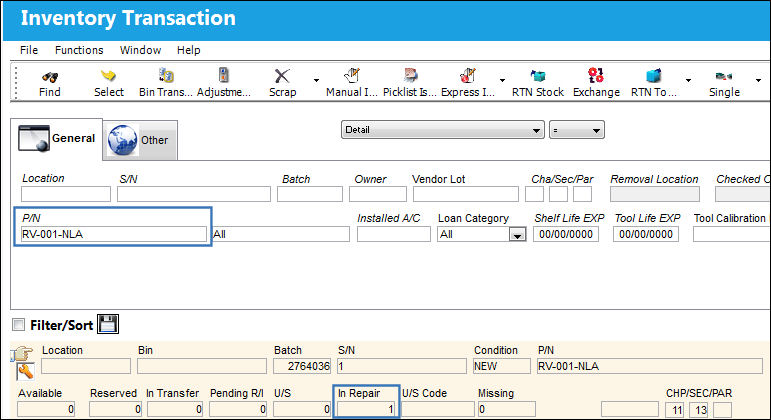Screen dimensions: 771x420
Task: Click the In Transfer quantity field
Action: tap(175, 409)
